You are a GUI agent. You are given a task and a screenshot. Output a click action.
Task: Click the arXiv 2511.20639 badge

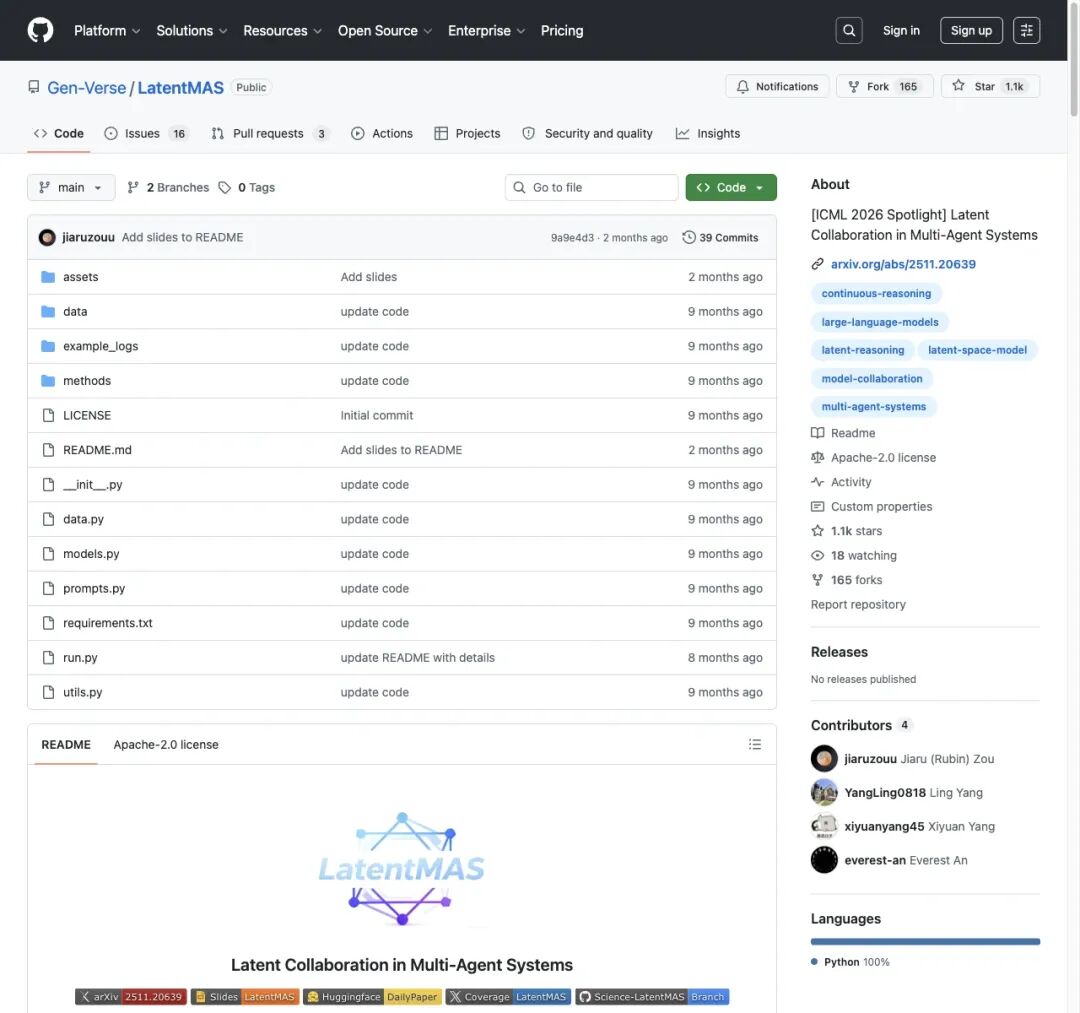click(131, 996)
